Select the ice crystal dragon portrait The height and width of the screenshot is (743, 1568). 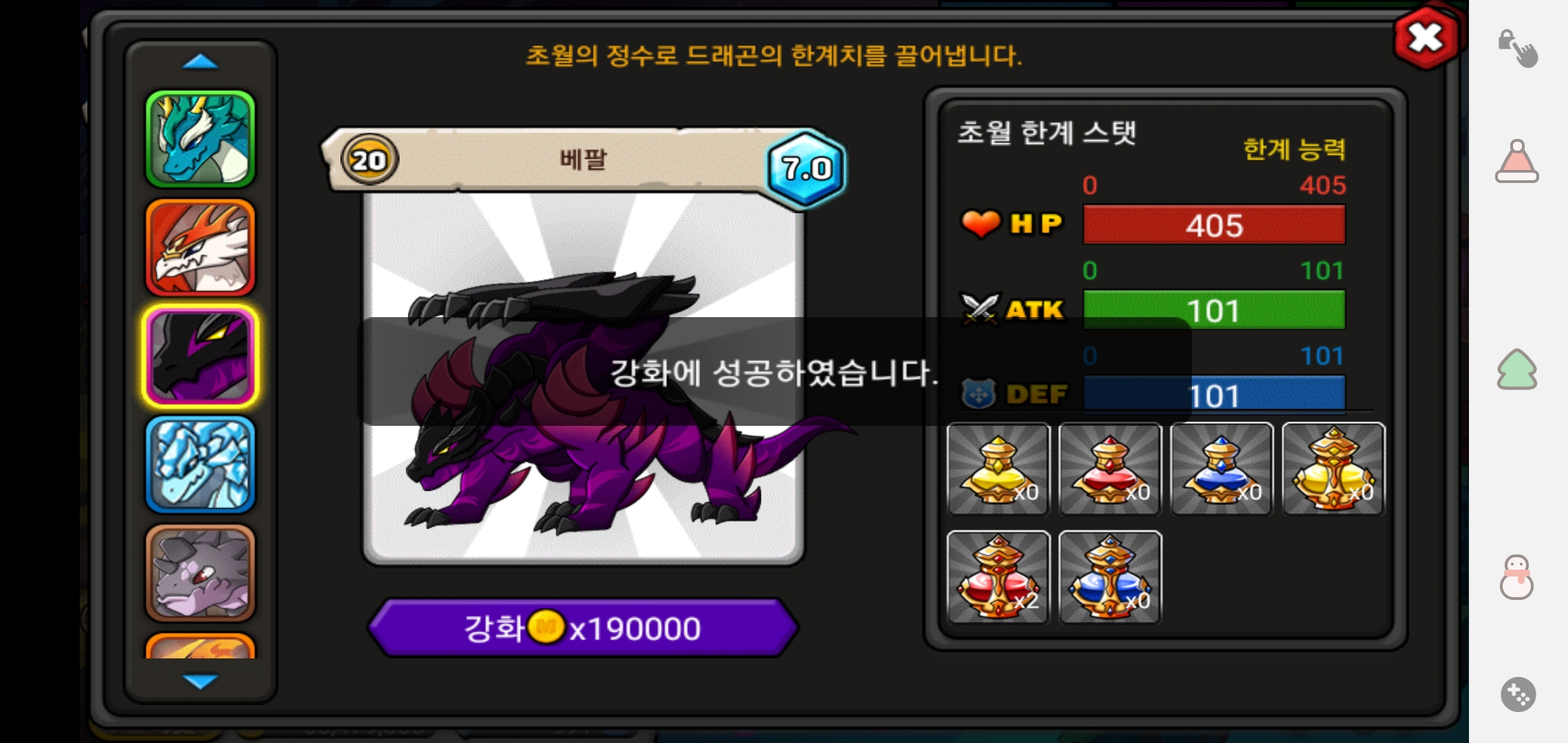click(200, 464)
